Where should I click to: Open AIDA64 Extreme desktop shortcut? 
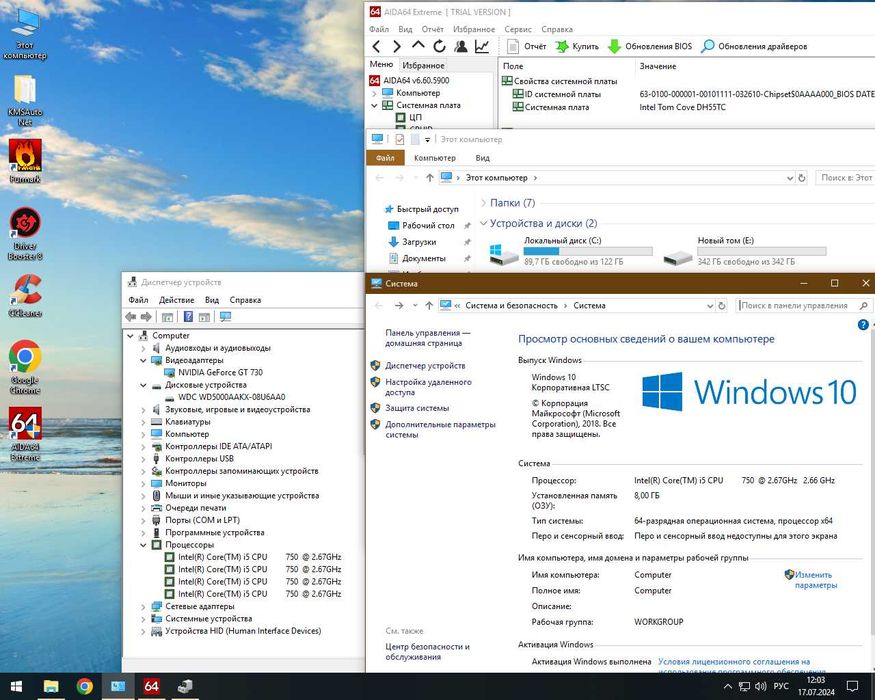(x=25, y=434)
